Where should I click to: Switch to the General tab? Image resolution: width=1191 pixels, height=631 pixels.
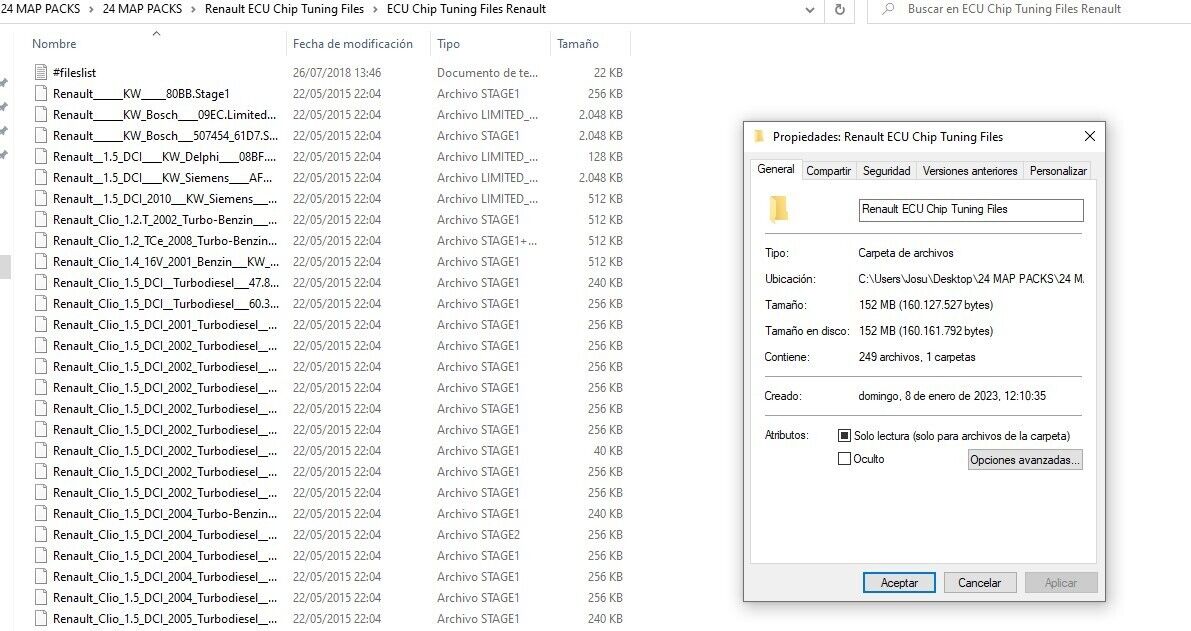[776, 169]
